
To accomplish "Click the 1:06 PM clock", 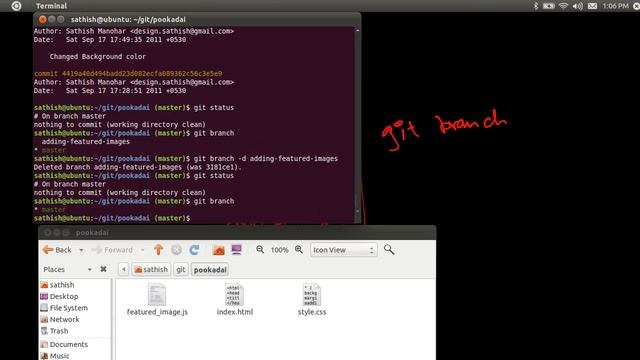I will tap(616, 6).
